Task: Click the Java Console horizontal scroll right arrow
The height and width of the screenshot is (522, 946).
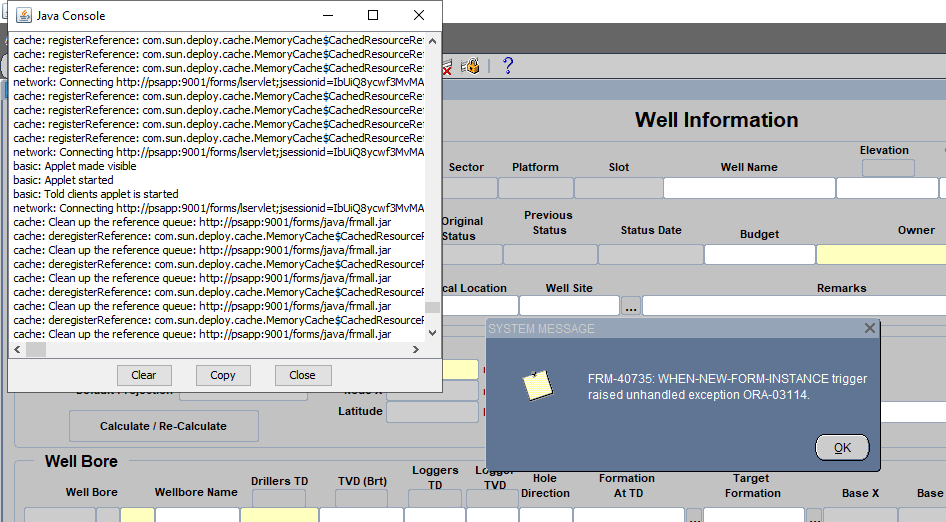Action: 416,349
